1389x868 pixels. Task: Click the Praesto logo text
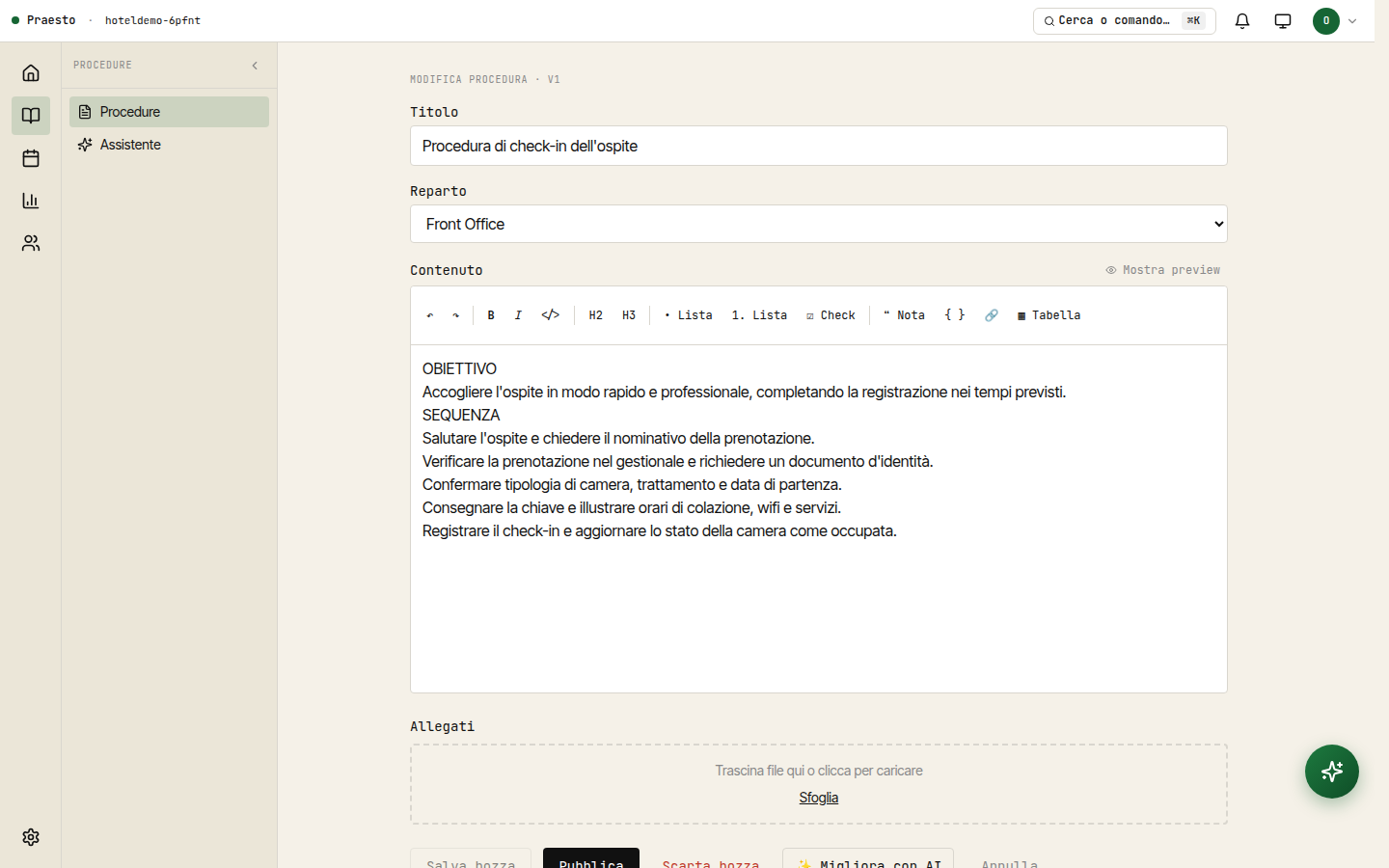click(51, 20)
